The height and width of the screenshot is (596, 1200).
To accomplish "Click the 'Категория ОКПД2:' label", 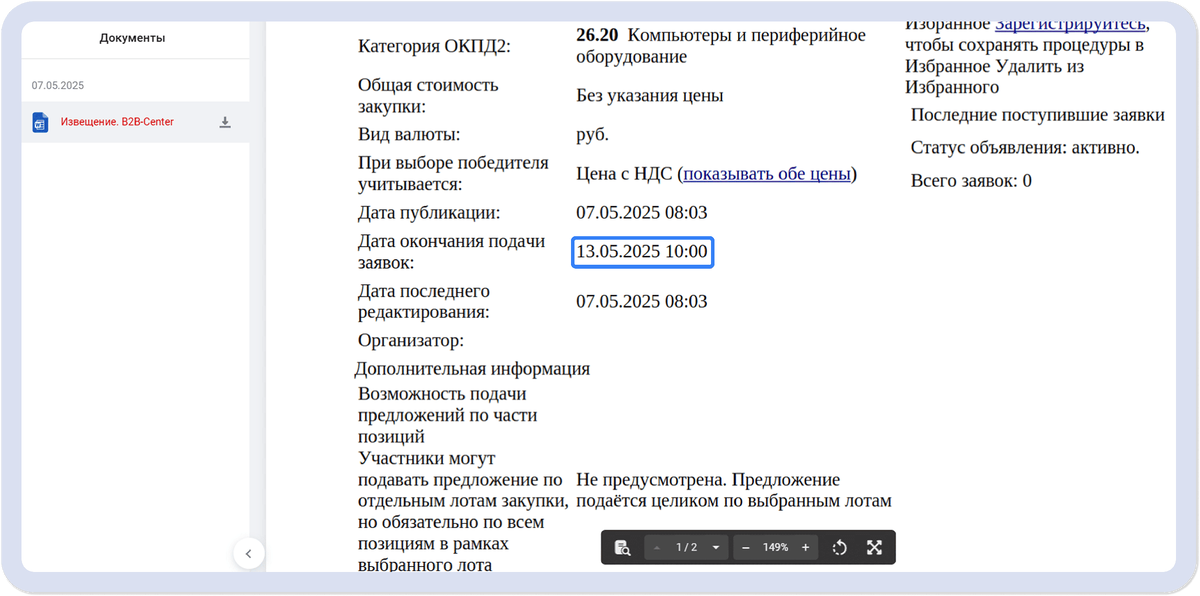I will (x=434, y=46).
